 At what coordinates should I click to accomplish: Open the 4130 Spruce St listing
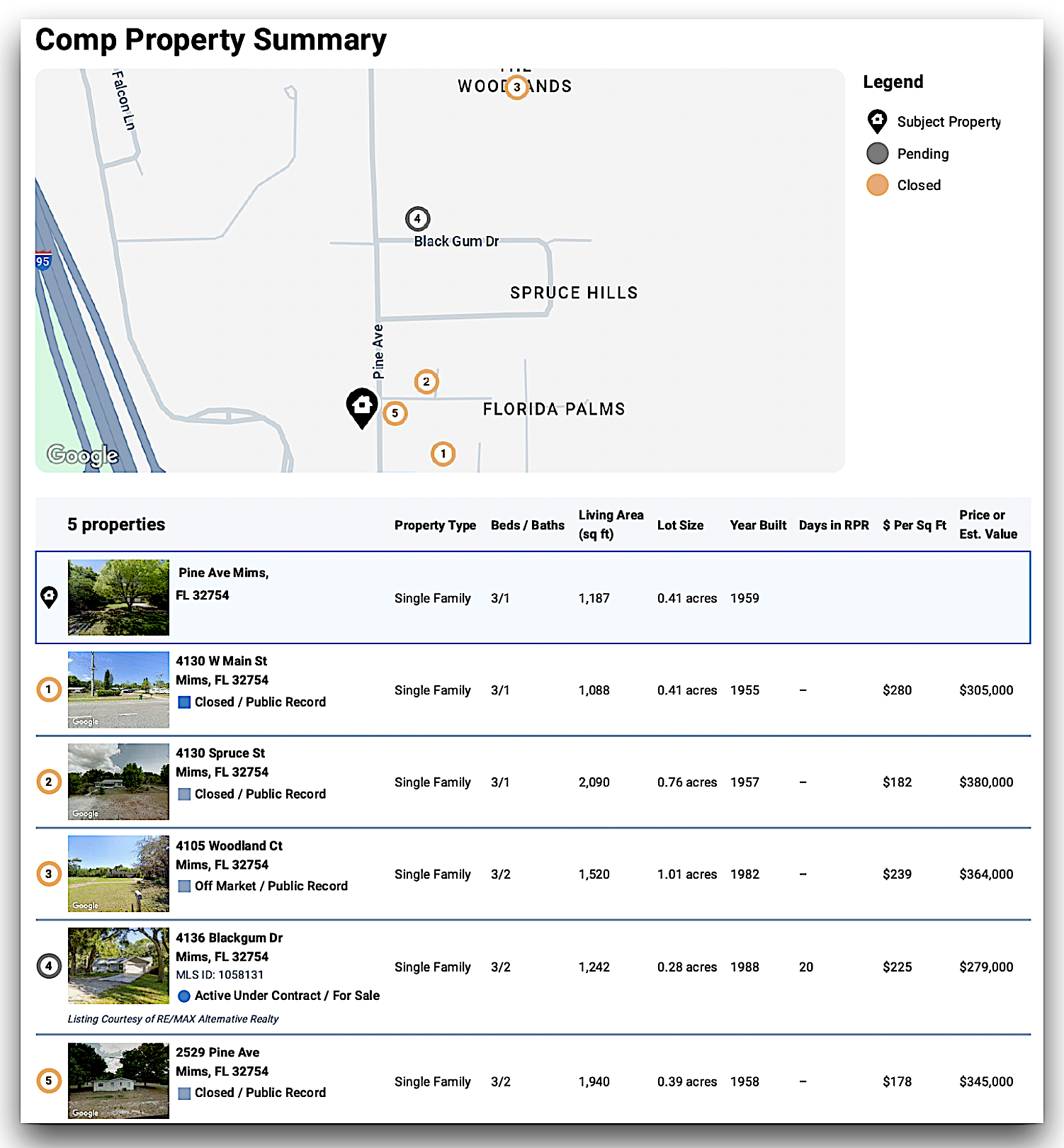220,753
